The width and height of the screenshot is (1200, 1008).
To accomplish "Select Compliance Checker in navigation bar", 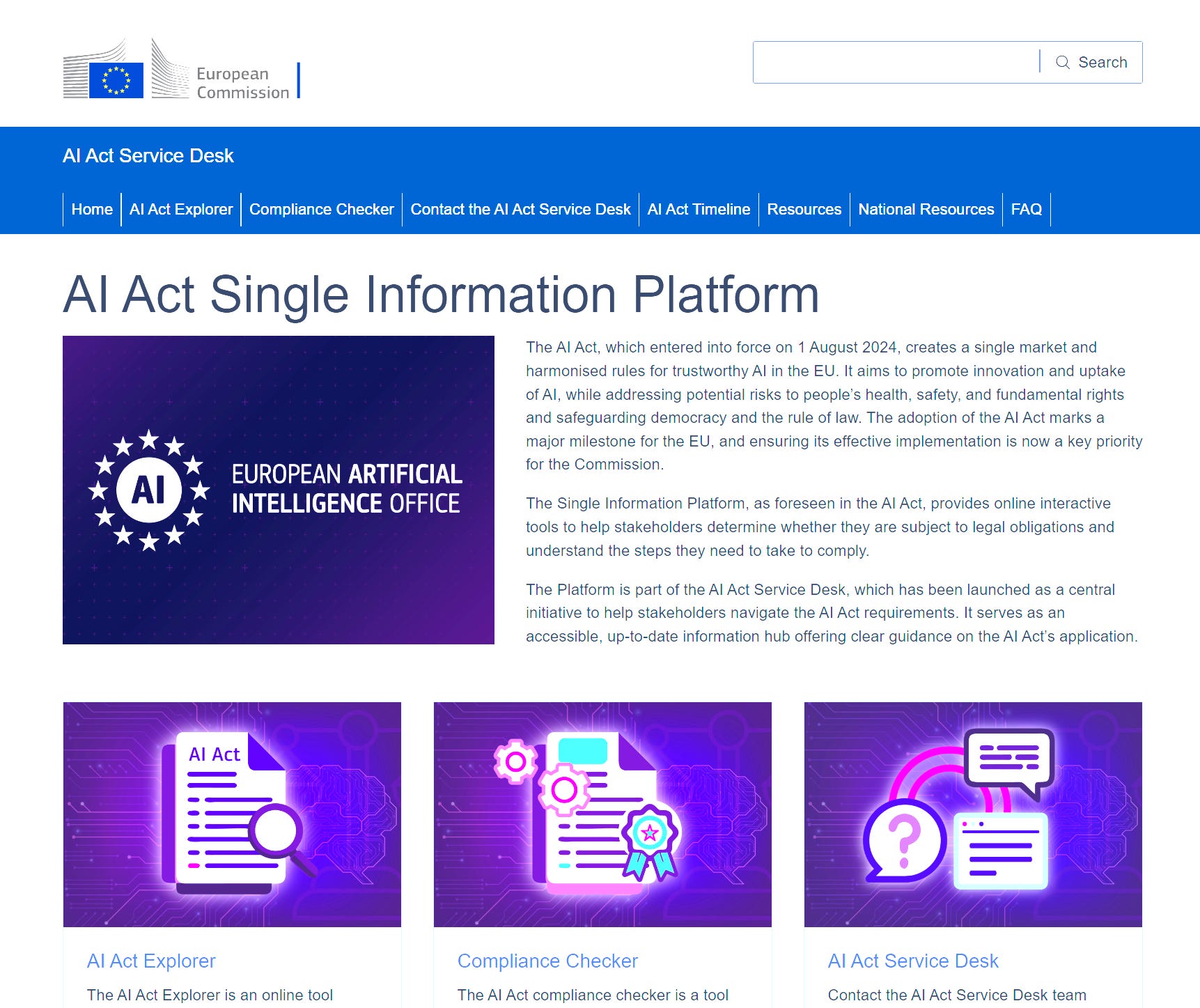I will click(x=322, y=210).
